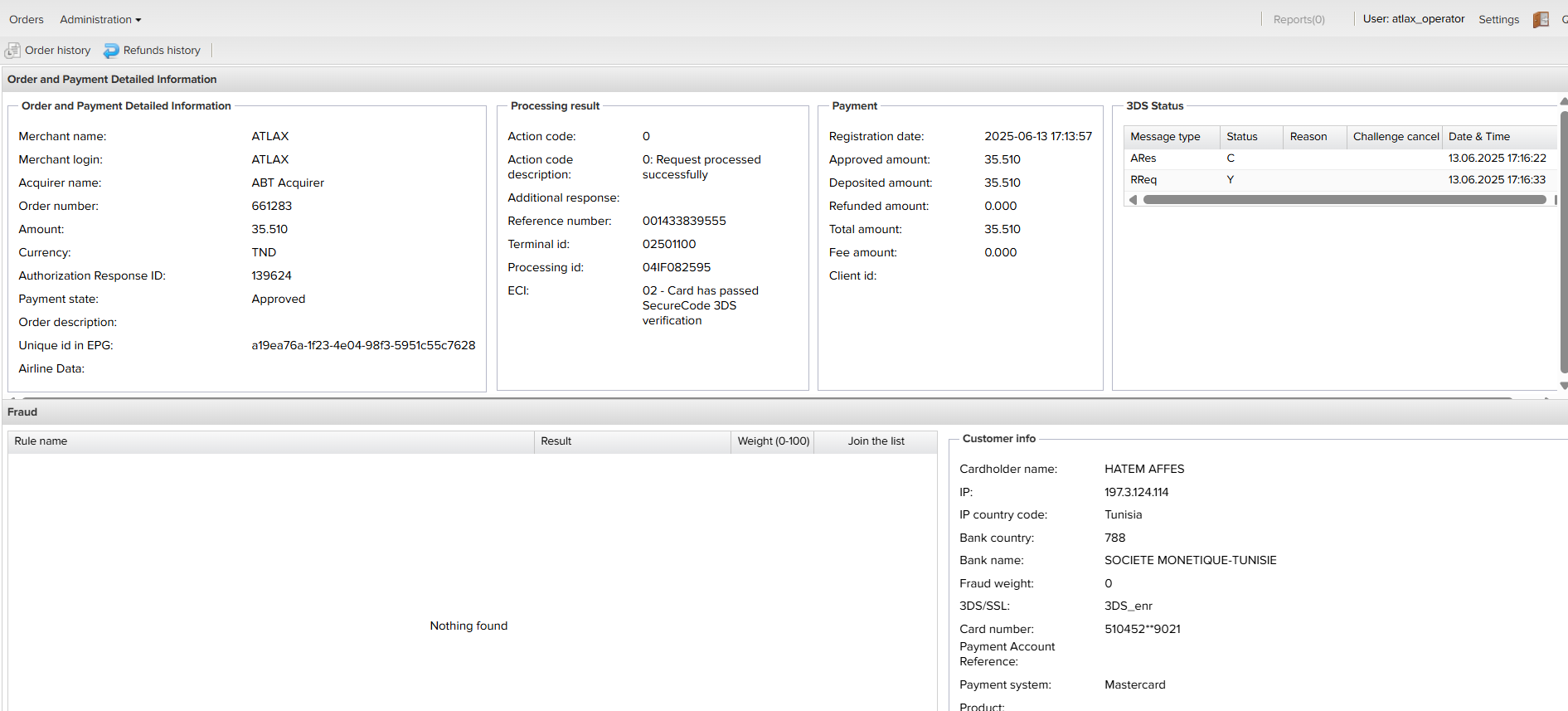
Task: Open the Orders menu
Action: click(x=27, y=19)
